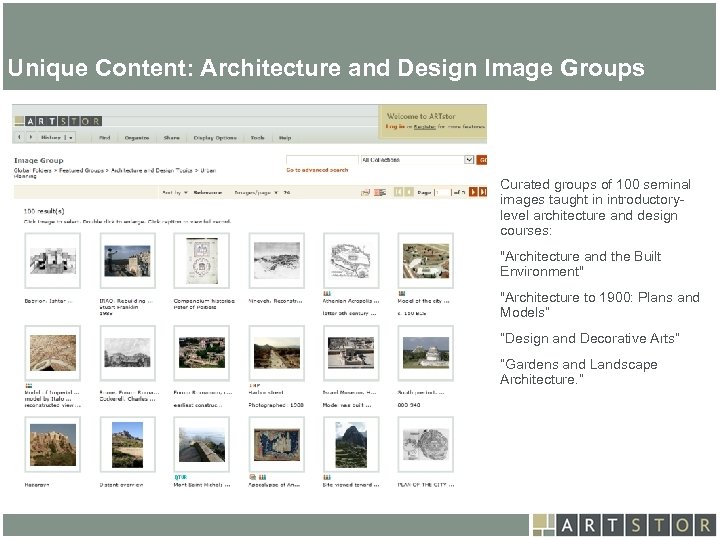
Task: Jump to the first results page arrow
Action: 398,191
